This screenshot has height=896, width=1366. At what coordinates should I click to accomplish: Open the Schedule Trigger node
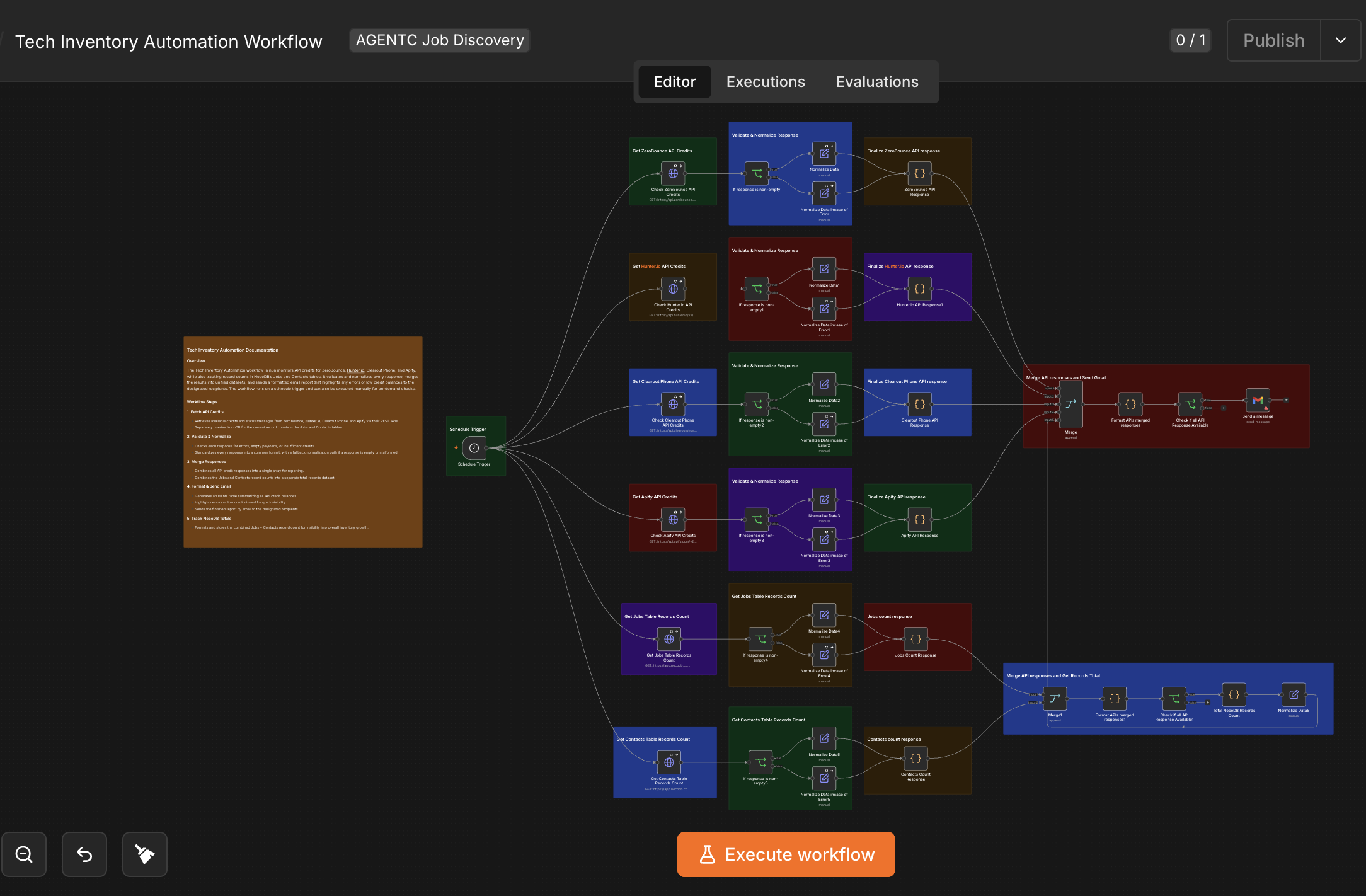pyautogui.click(x=474, y=448)
